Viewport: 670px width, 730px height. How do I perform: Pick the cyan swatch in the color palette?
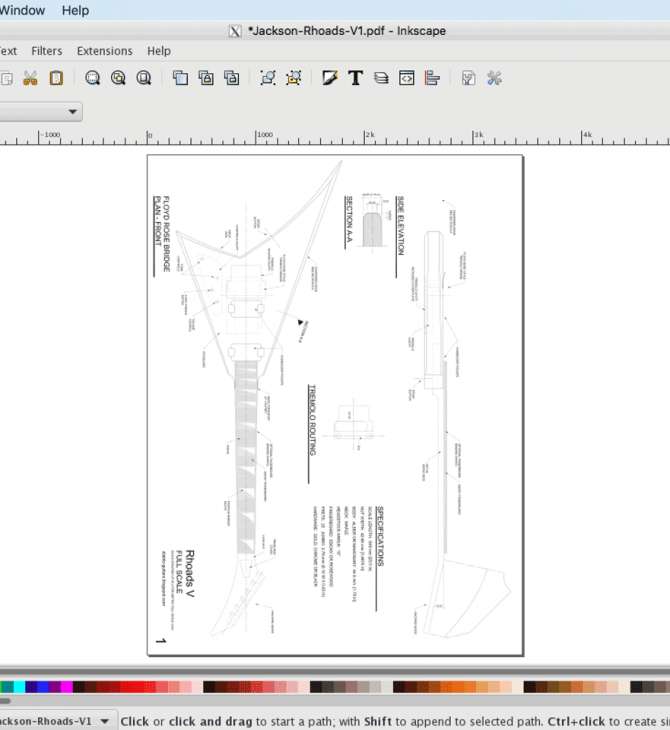[19, 687]
